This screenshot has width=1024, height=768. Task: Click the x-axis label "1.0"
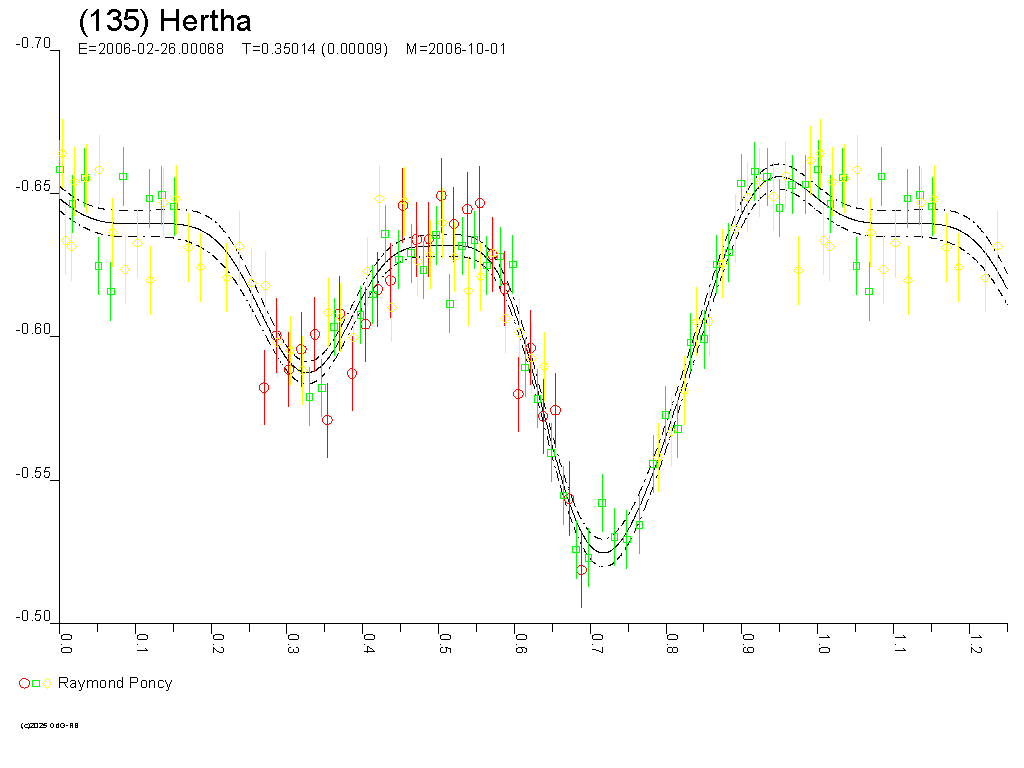[x=824, y=643]
